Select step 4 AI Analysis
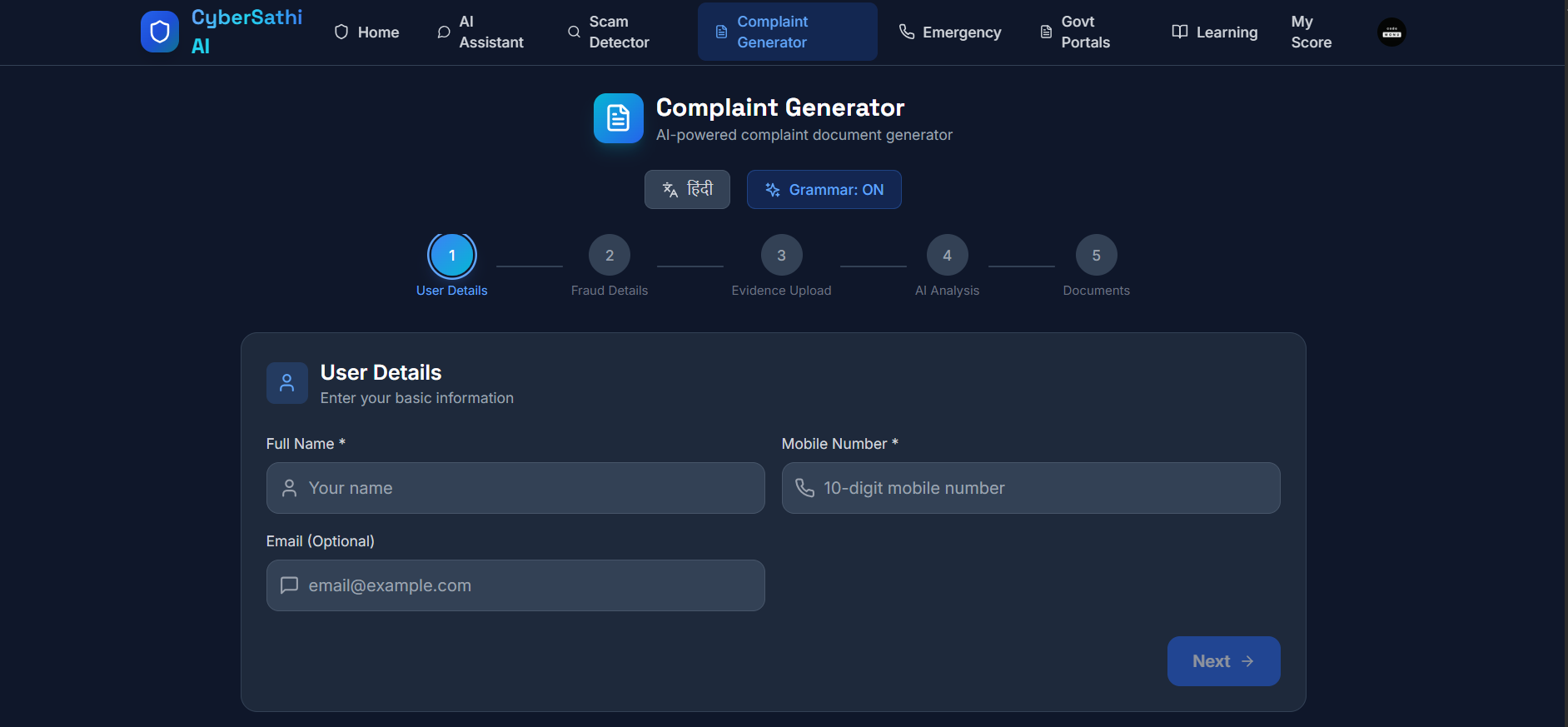The width and height of the screenshot is (1568, 727). (x=947, y=255)
